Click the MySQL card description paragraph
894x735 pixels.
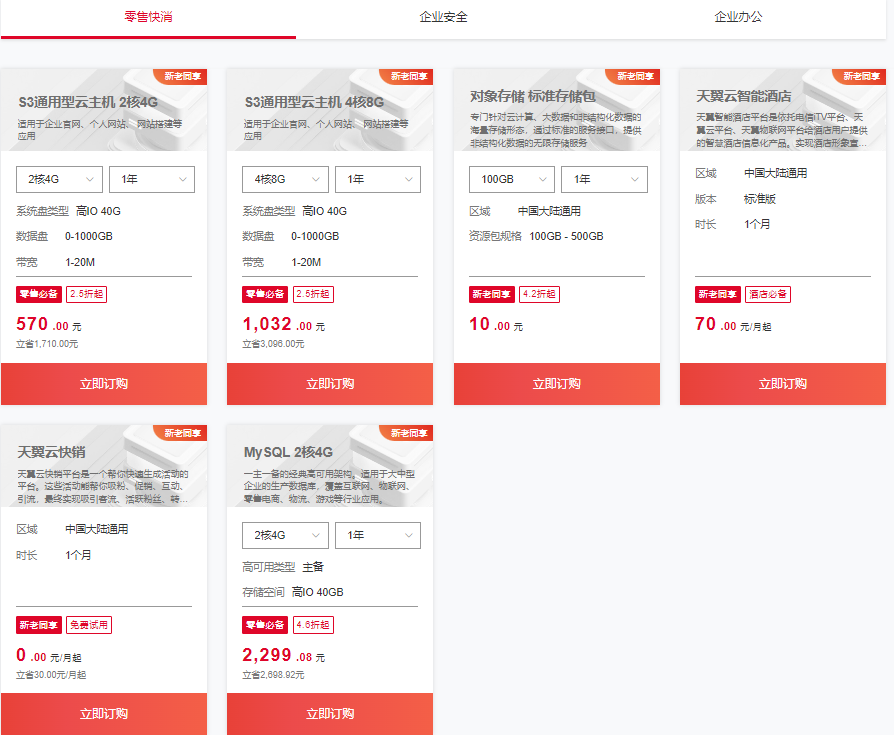[330, 486]
